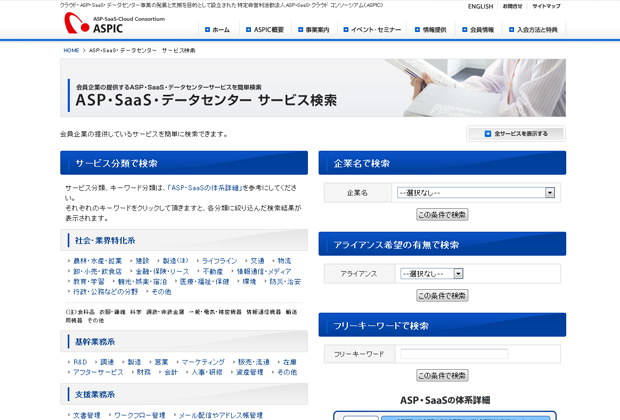Select the R&D link under 基幹業務系
The image size is (620, 420).
click(80, 362)
